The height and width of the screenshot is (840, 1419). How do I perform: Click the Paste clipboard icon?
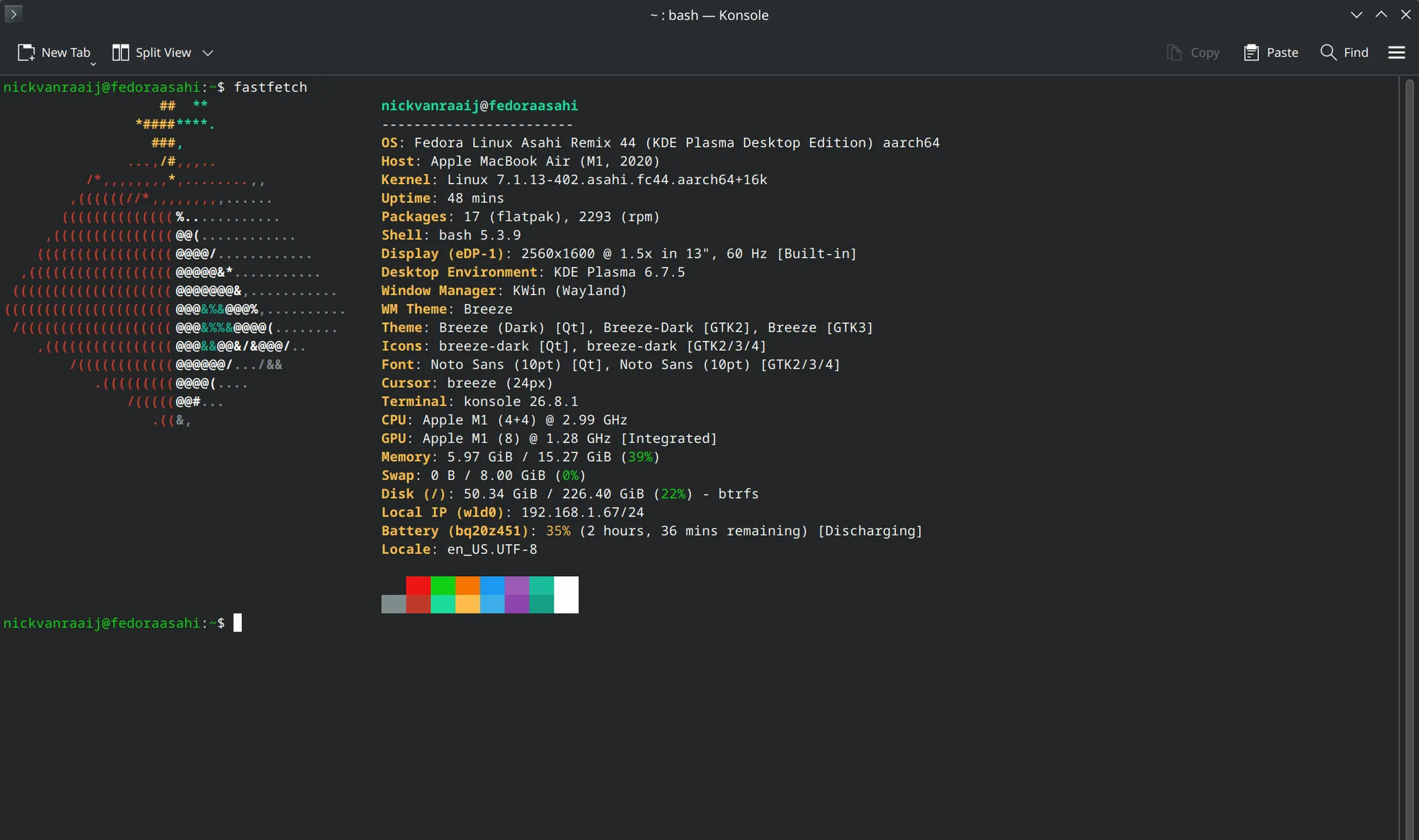pyautogui.click(x=1251, y=53)
